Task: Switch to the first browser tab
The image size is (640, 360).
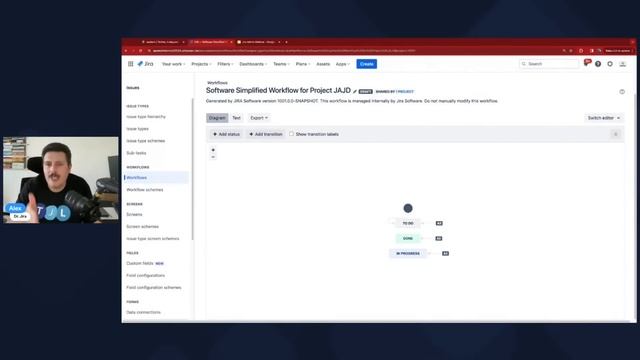Action: [162, 42]
